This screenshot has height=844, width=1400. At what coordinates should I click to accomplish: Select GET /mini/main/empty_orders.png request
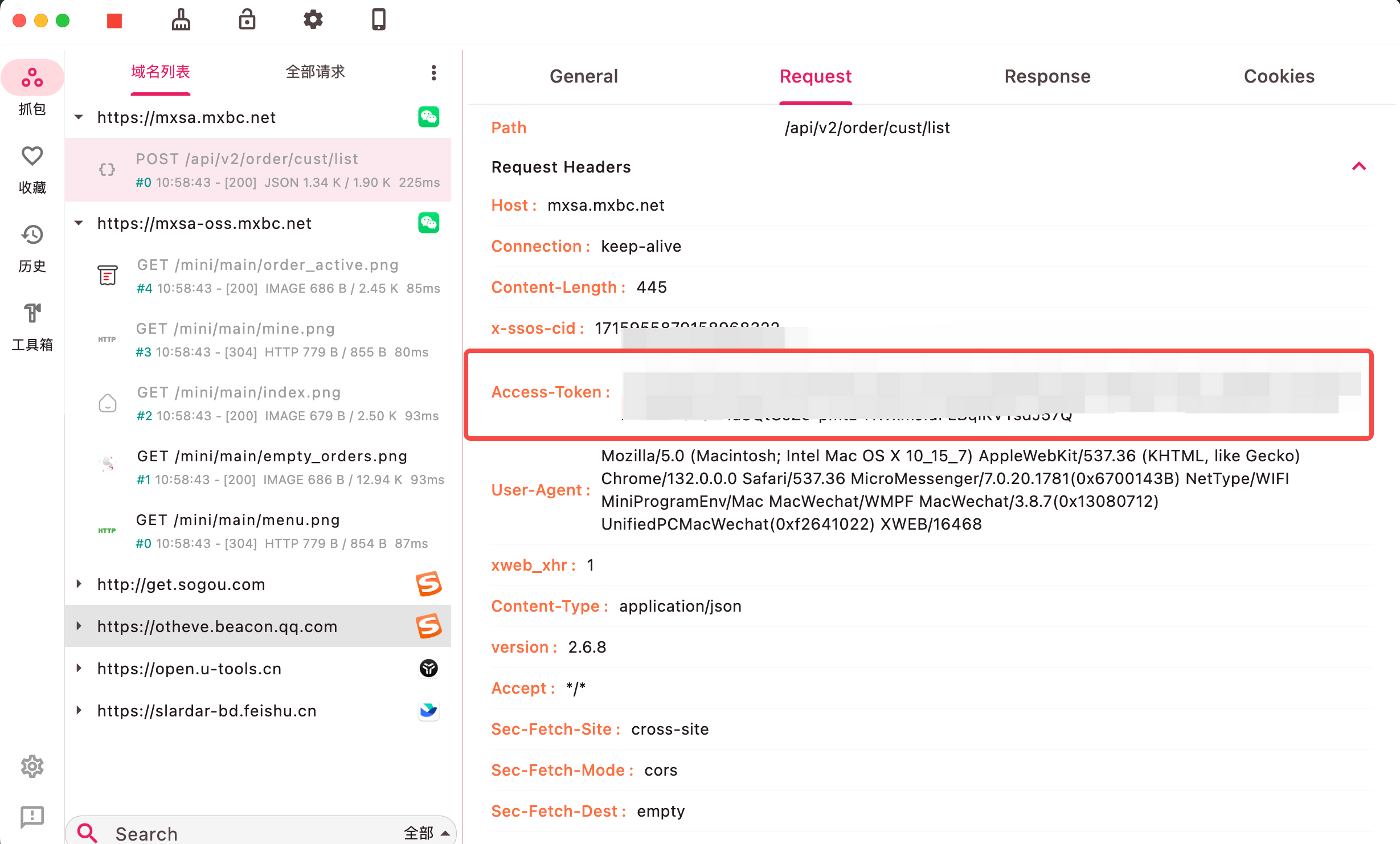coord(272,467)
